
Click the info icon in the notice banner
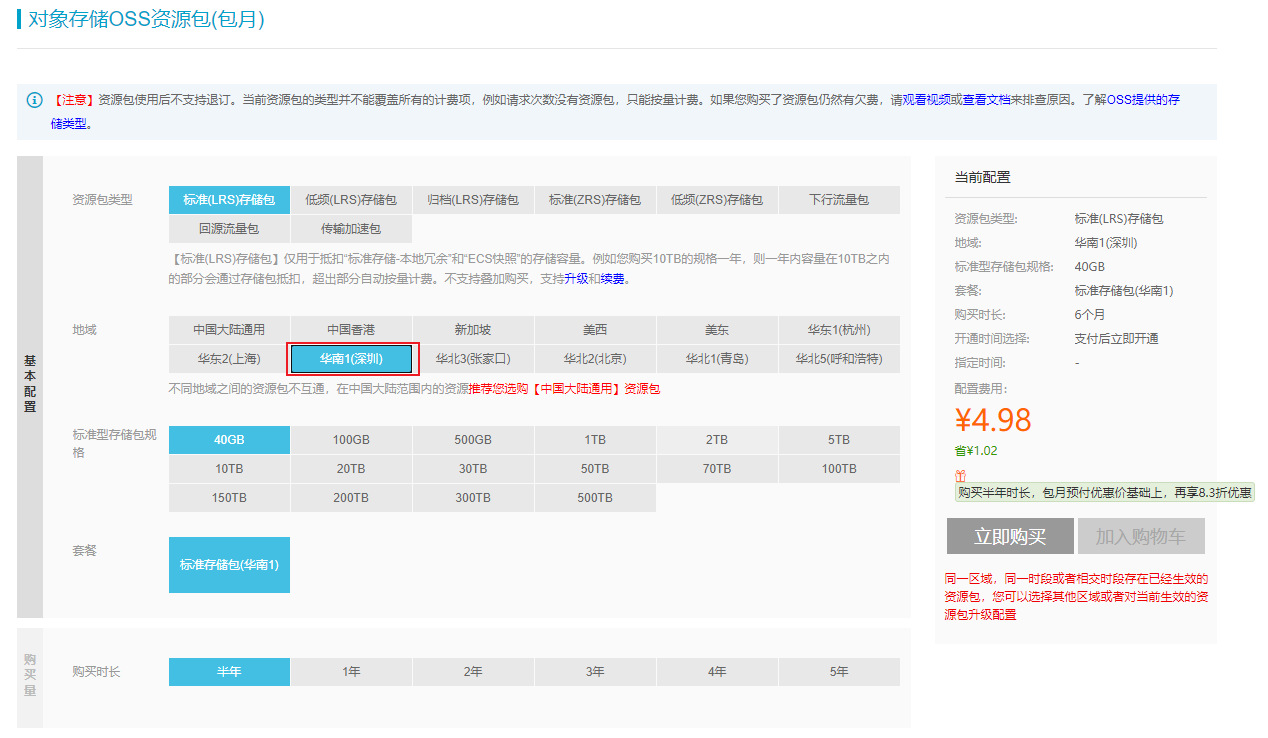click(35, 100)
